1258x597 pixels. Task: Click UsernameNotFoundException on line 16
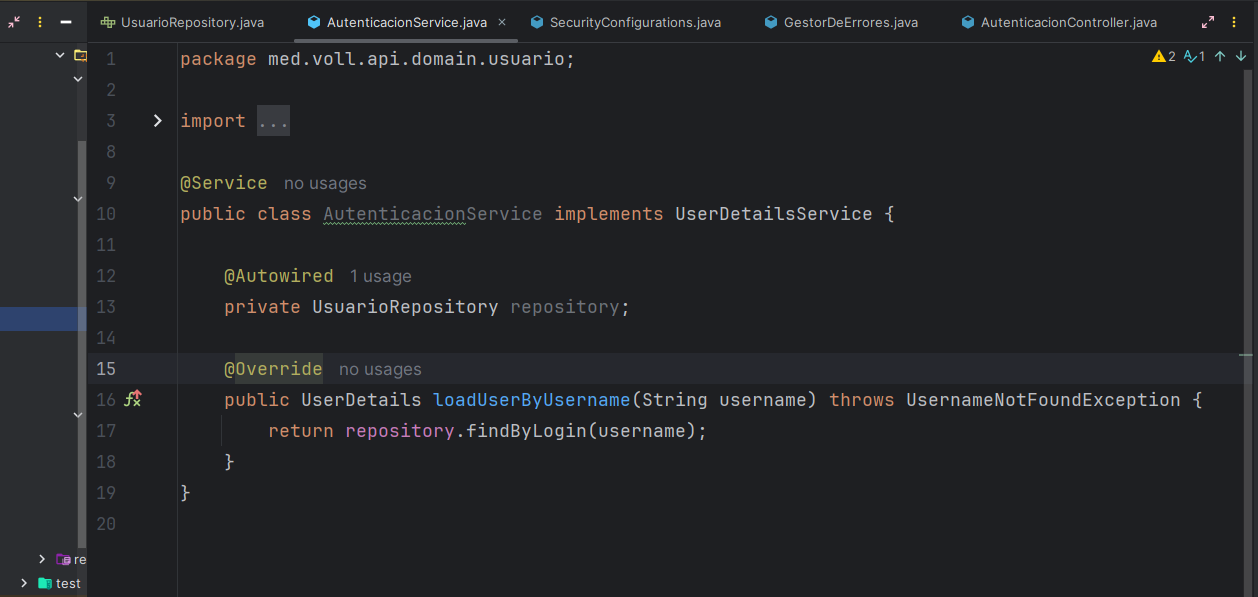(1043, 400)
